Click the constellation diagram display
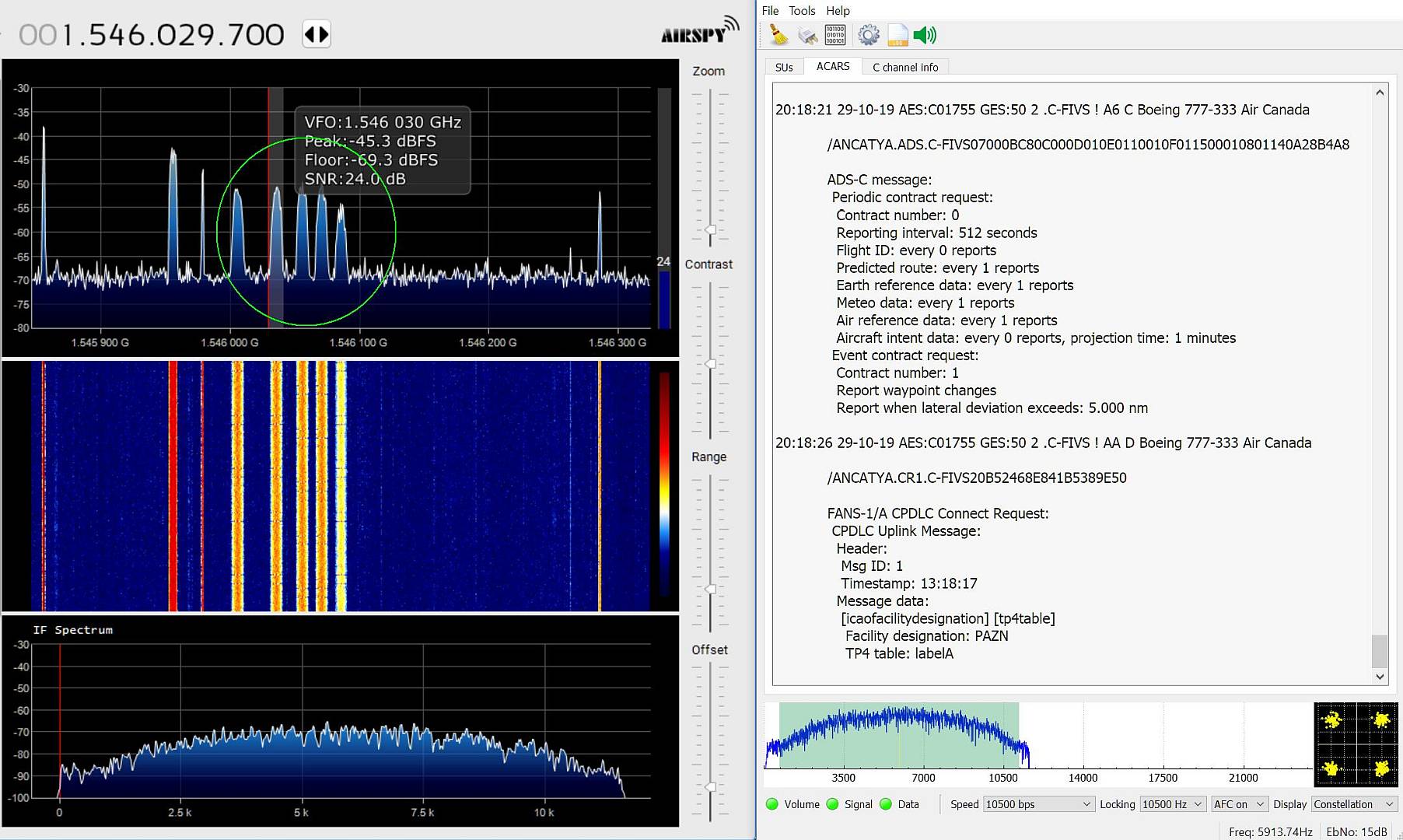The width and height of the screenshot is (1403, 840). [x=1356, y=744]
